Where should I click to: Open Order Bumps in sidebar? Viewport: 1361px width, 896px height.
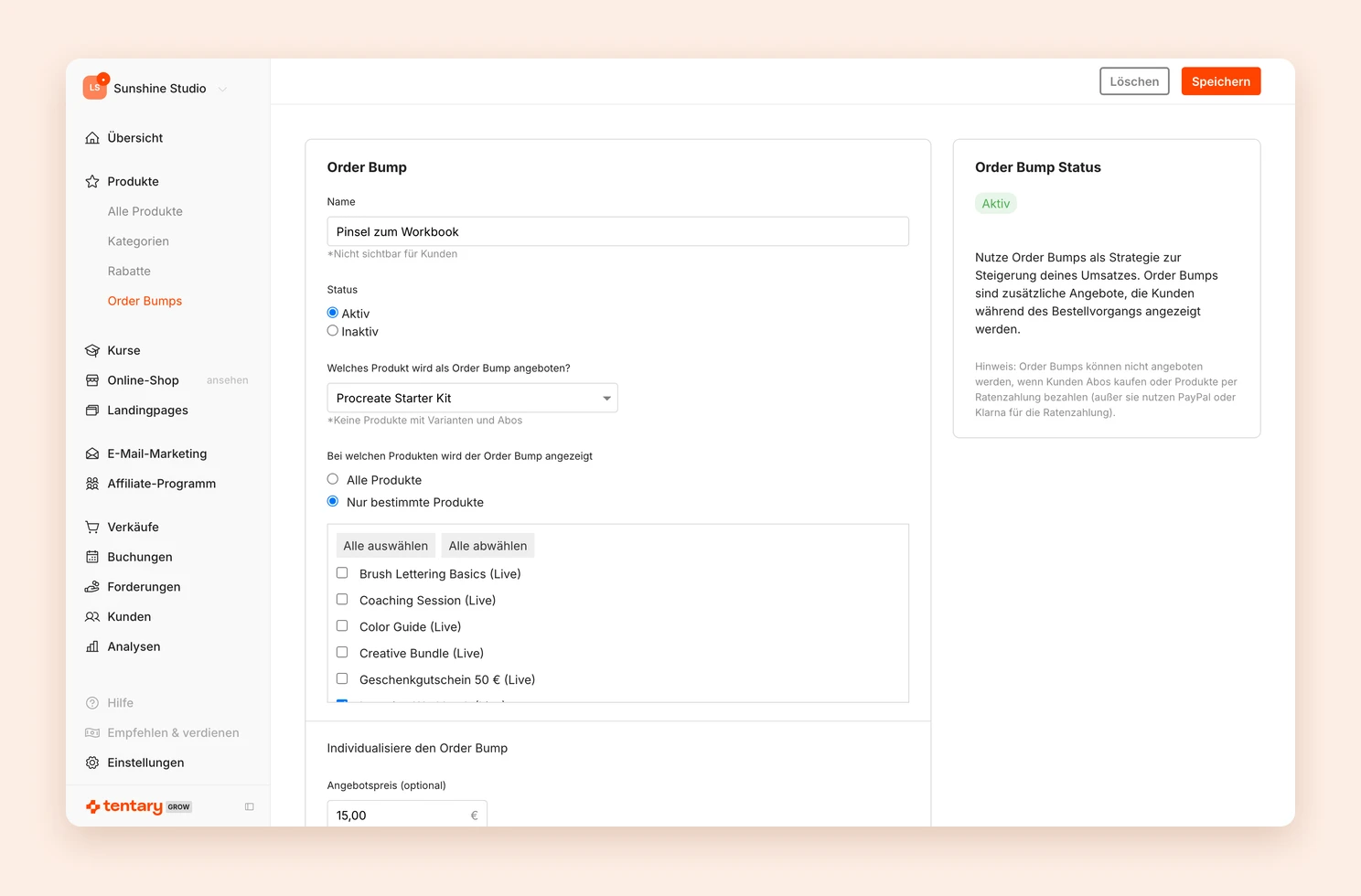[x=145, y=301]
